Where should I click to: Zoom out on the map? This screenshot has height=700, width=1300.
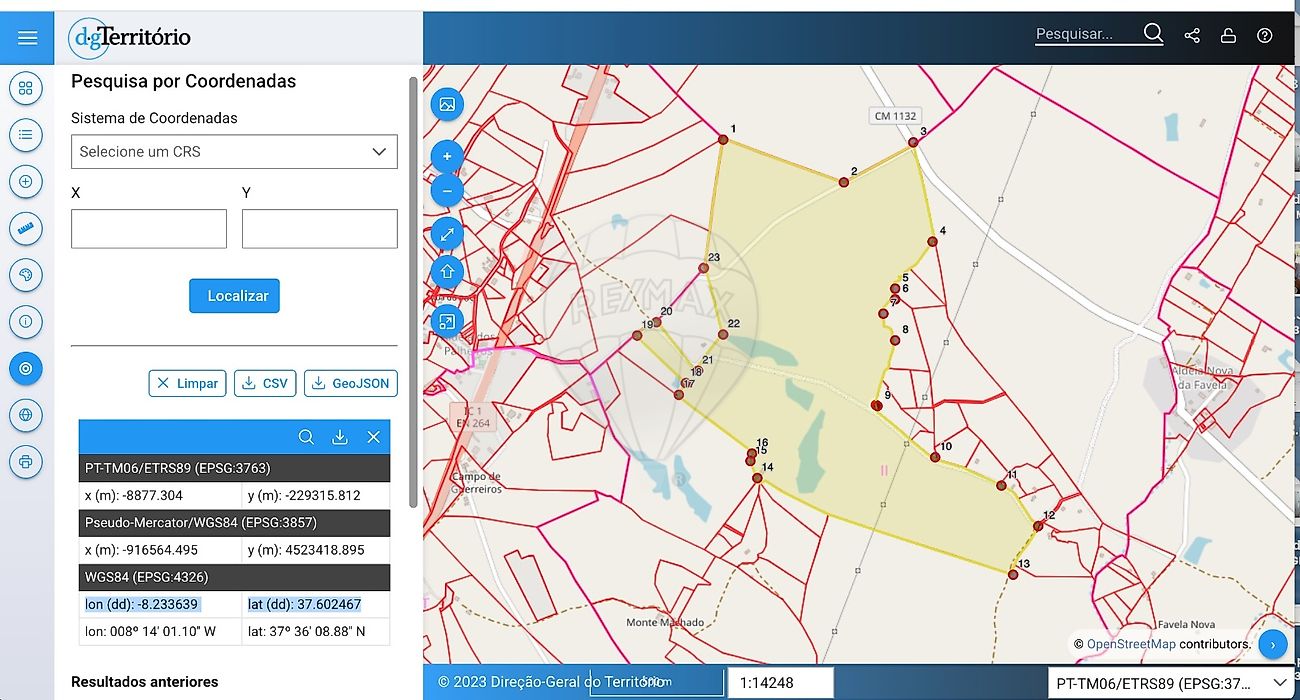pos(447,190)
